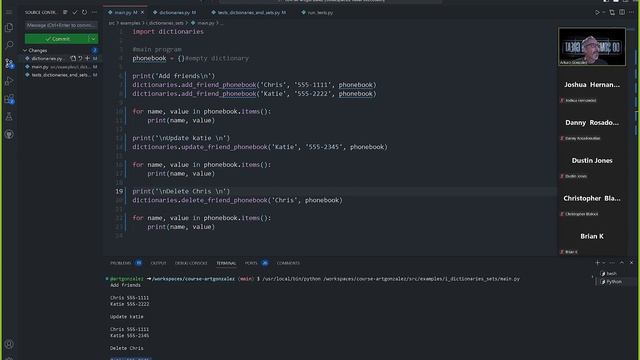Discard changes on dictionaries.py row
The width and height of the screenshot is (640, 360).
point(80,58)
